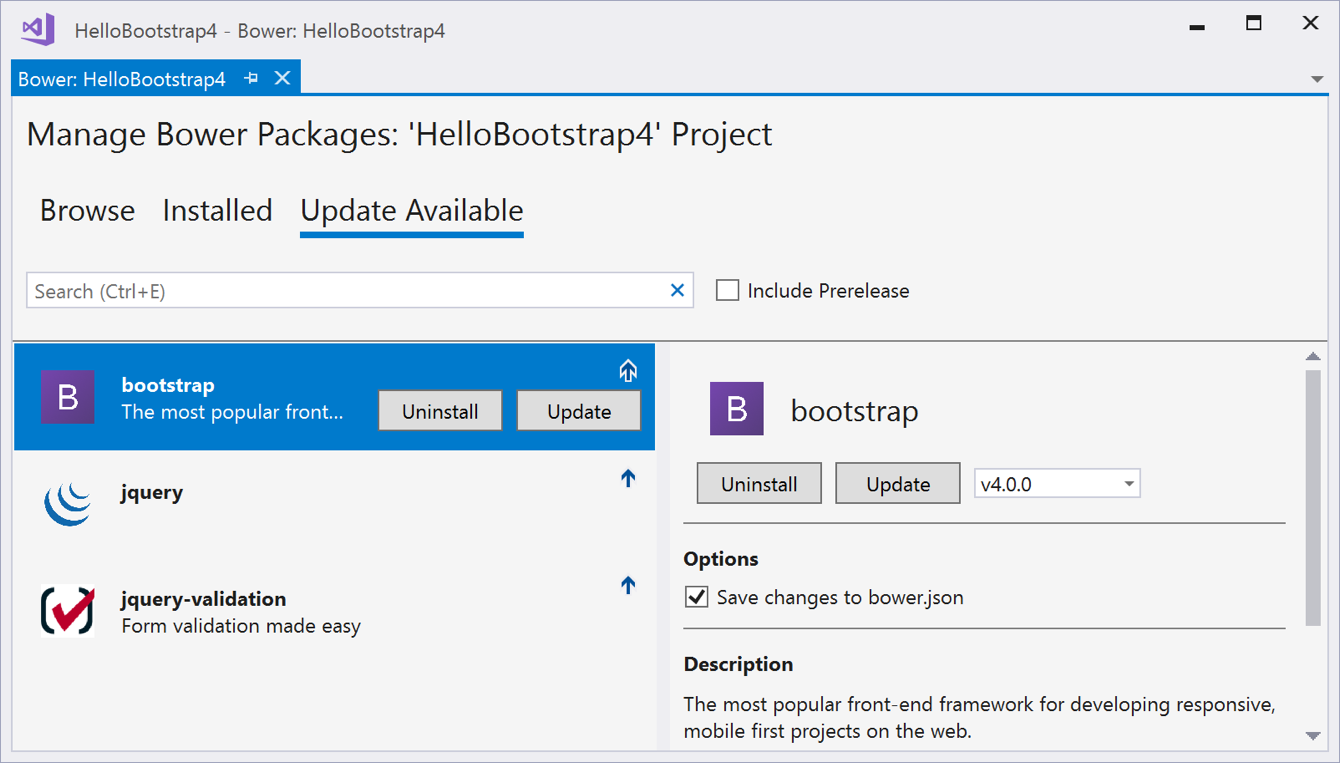The height and width of the screenshot is (763, 1340).
Task: Enable the Include Prerelease checkbox
Action: tap(728, 291)
